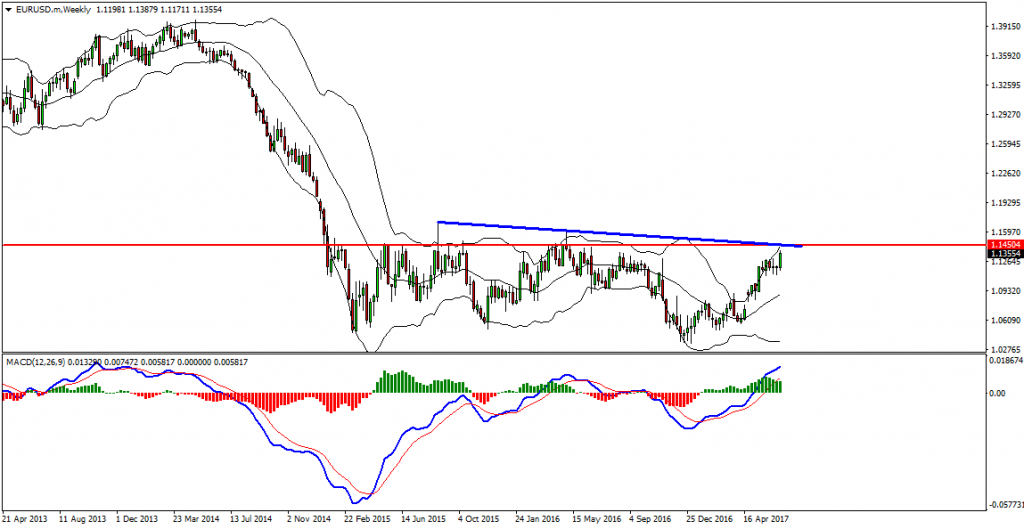Click the 21 Apr 2013 date marker
This screenshot has height=529, width=1024.
(x=27, y=520)
